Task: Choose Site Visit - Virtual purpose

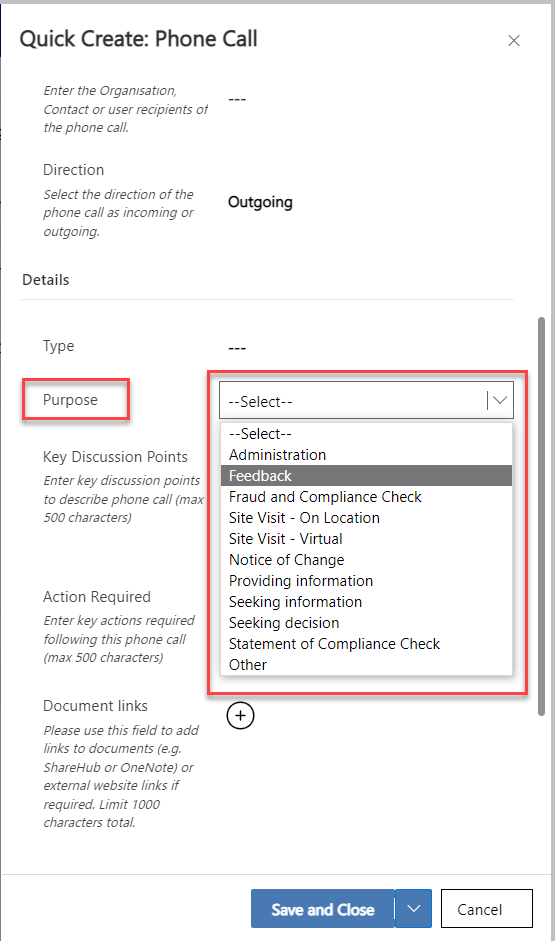Action: 366,539
